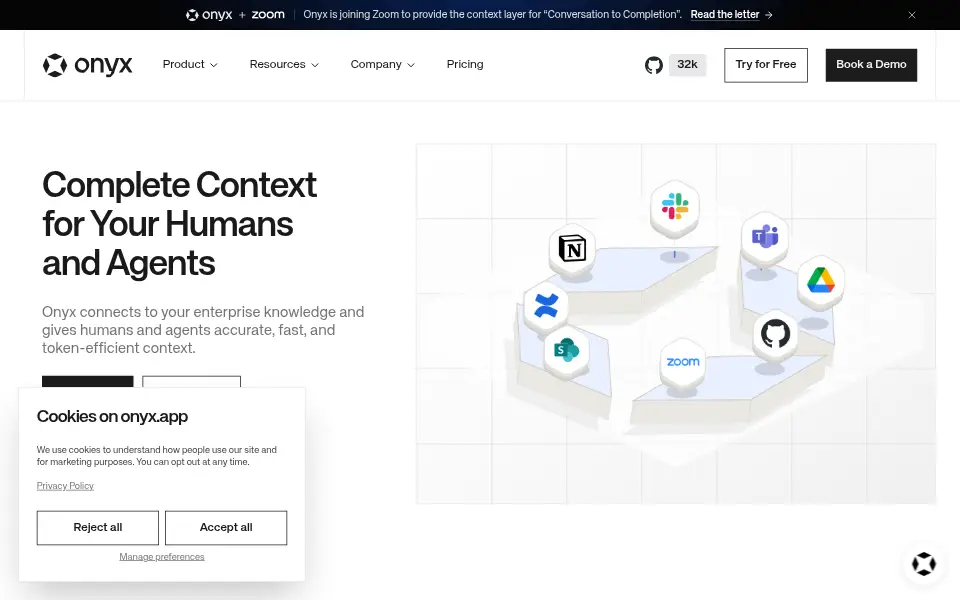The image size is (960, 600).
Task: Click the Try for Free button
Action: (x=765, y=65)
